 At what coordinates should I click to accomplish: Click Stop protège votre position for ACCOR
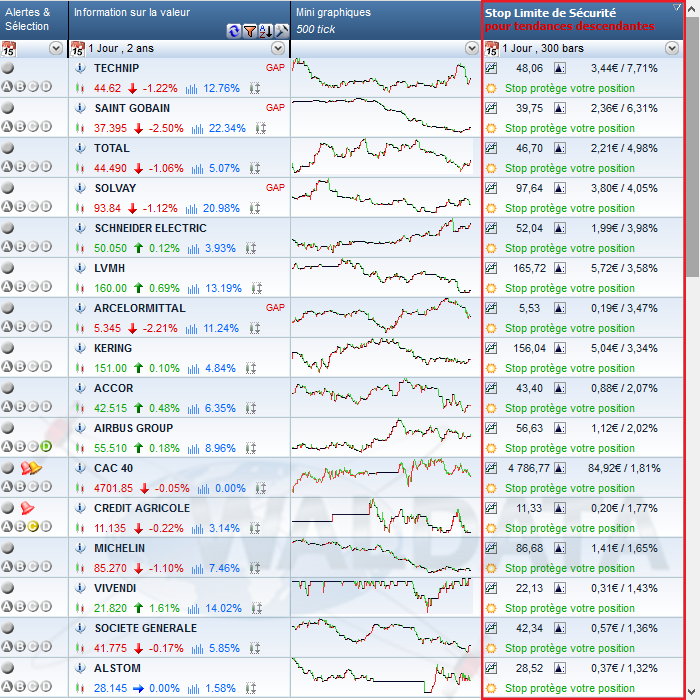coord(570,408)
